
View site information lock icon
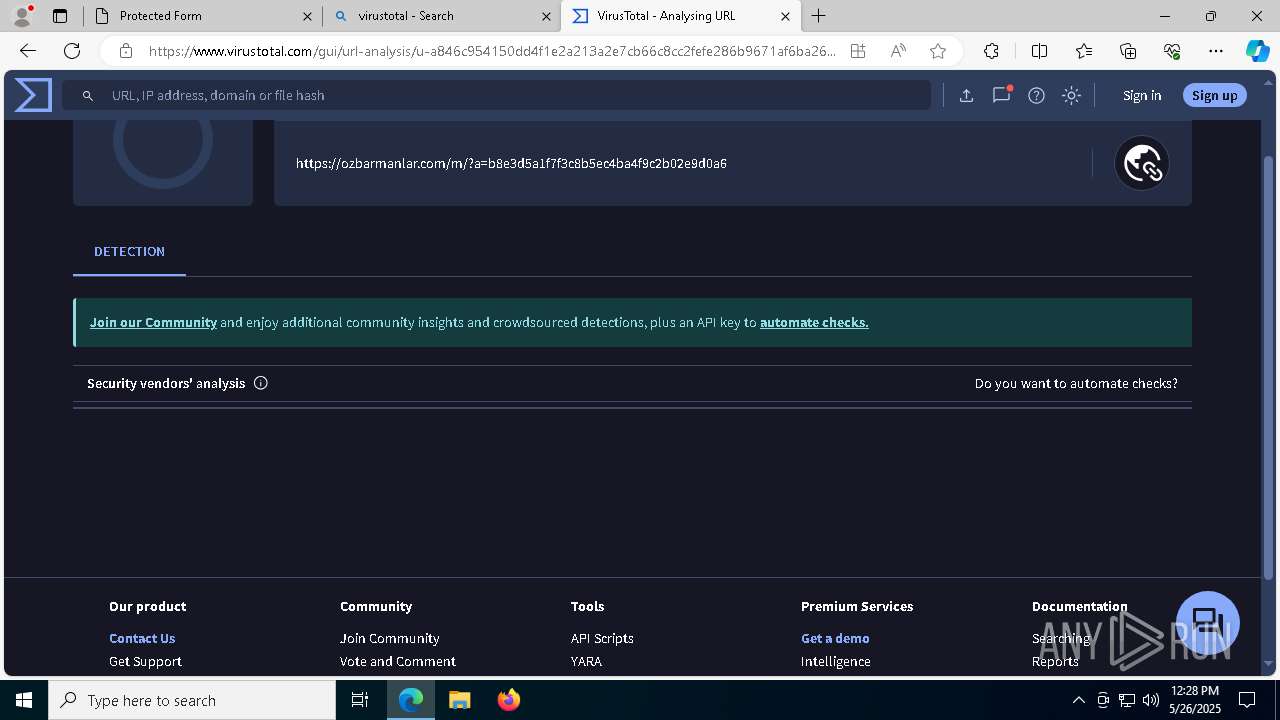[125, 51]
